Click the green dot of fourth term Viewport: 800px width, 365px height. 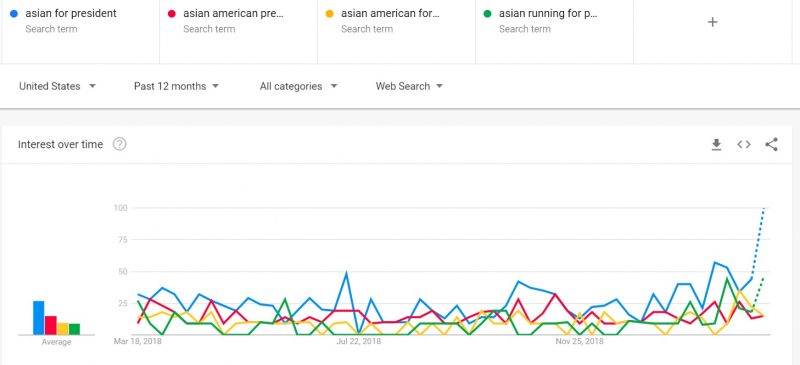(x=487, y=14)
